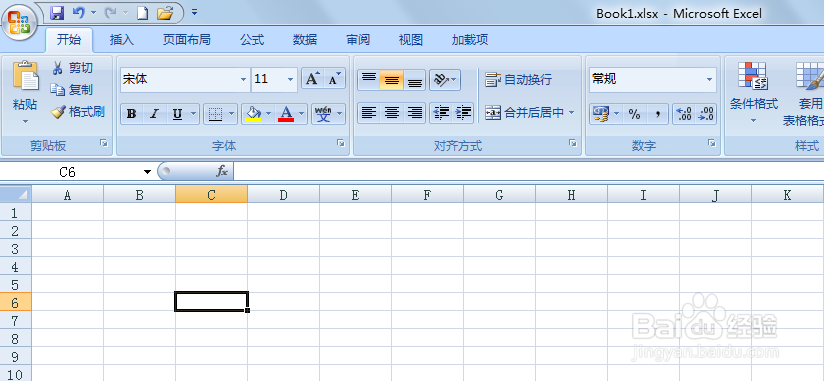This screenshot has height=381, width=824.
Task: Increase font size with large A
Action: (x=312, y=79)
